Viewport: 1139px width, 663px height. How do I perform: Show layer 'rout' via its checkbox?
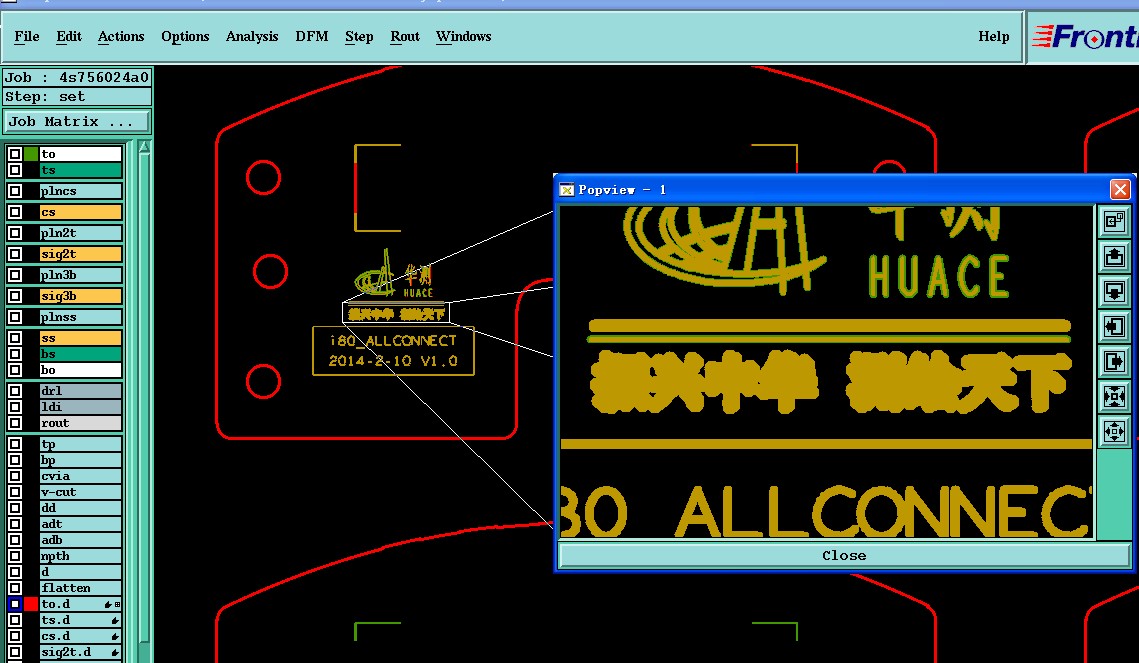click(x=15, y=423)
